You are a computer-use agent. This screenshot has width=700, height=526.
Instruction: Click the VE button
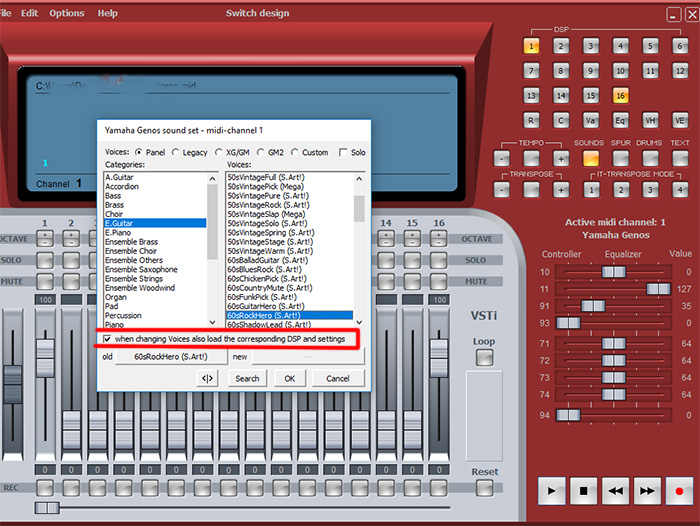click(680, 120)
